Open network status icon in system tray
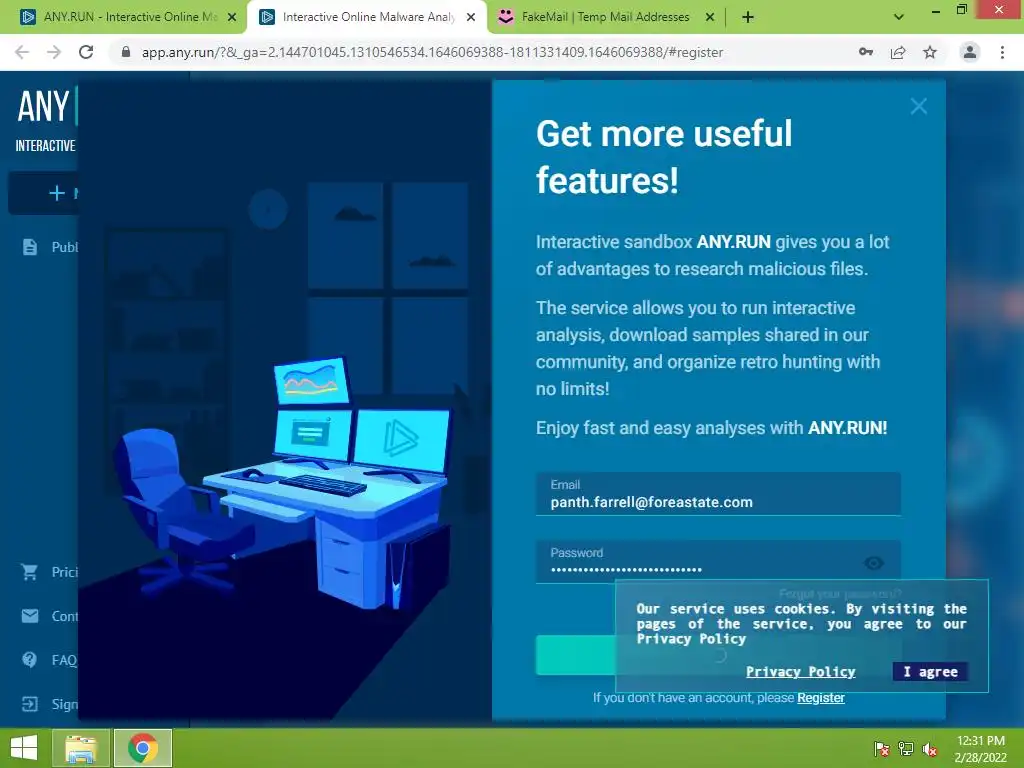 click(906, 749)
